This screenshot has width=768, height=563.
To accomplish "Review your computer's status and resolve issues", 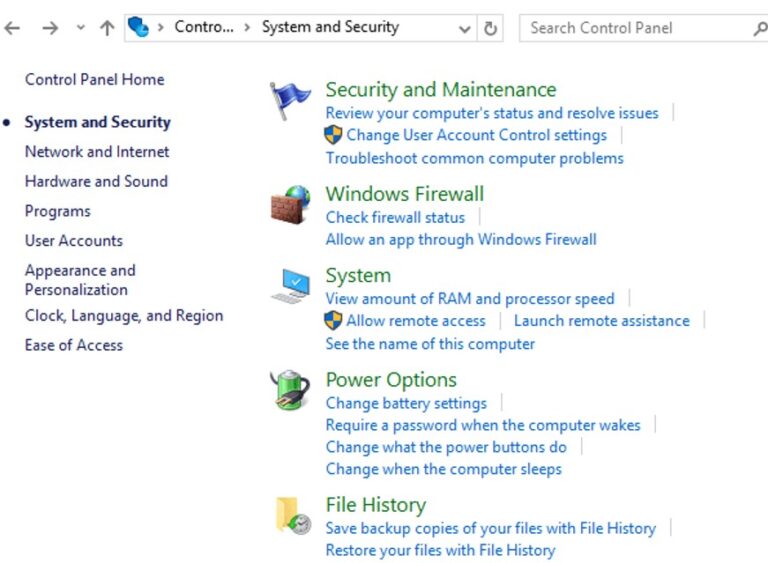I will click(x=492, y=113).
